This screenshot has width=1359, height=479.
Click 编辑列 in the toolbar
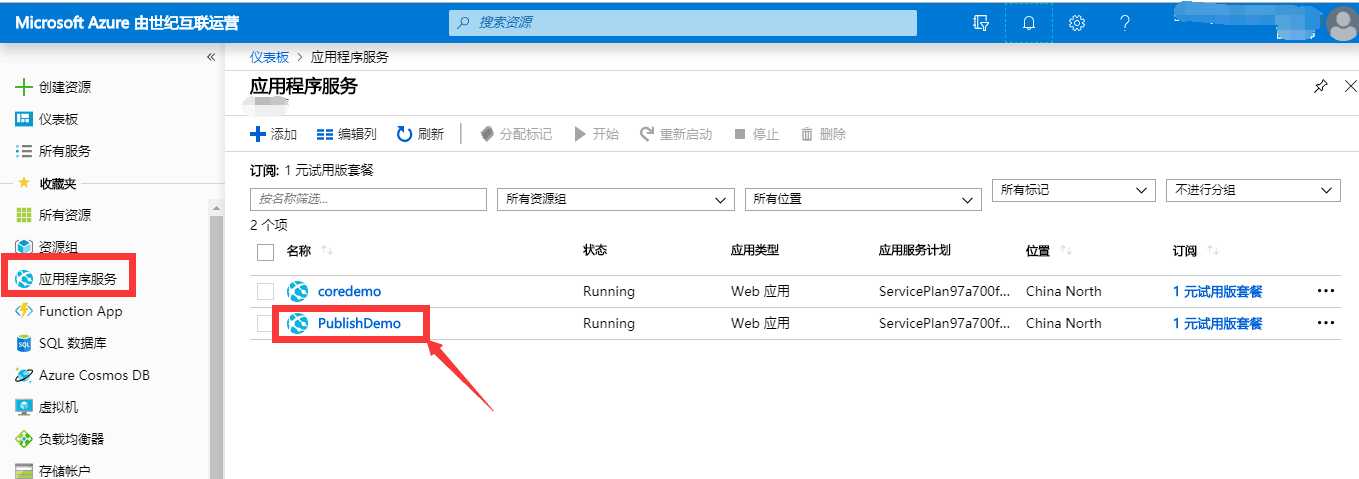tap(346, 134)
